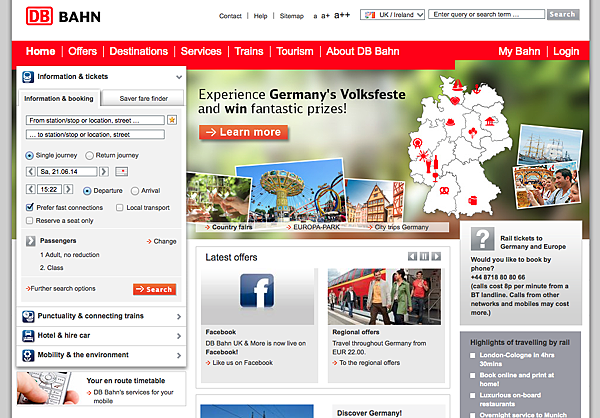The width and height of the screenshot is (600, 418).
Task: Decrease time with left arrow
Action: pos(31,189)
